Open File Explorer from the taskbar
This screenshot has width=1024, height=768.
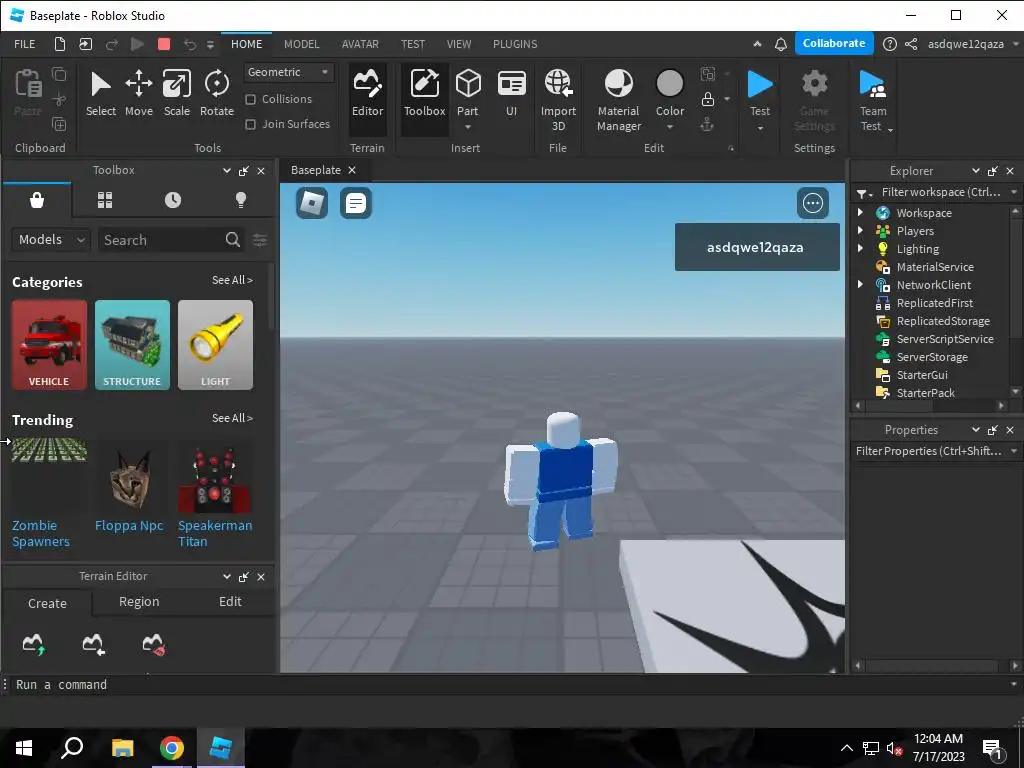[122, 748]
